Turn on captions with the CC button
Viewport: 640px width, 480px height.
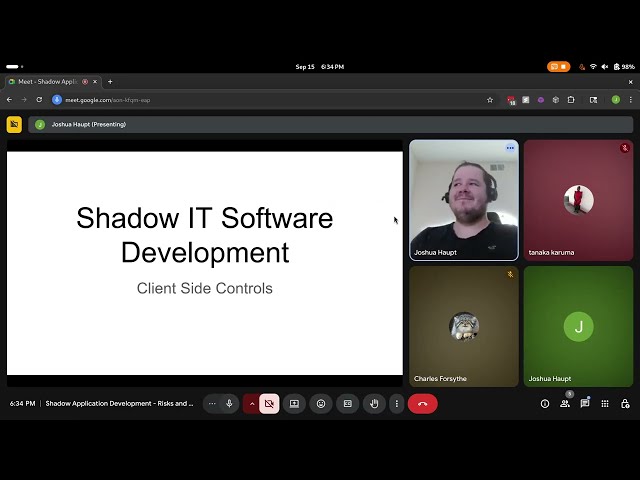point(348,404)
